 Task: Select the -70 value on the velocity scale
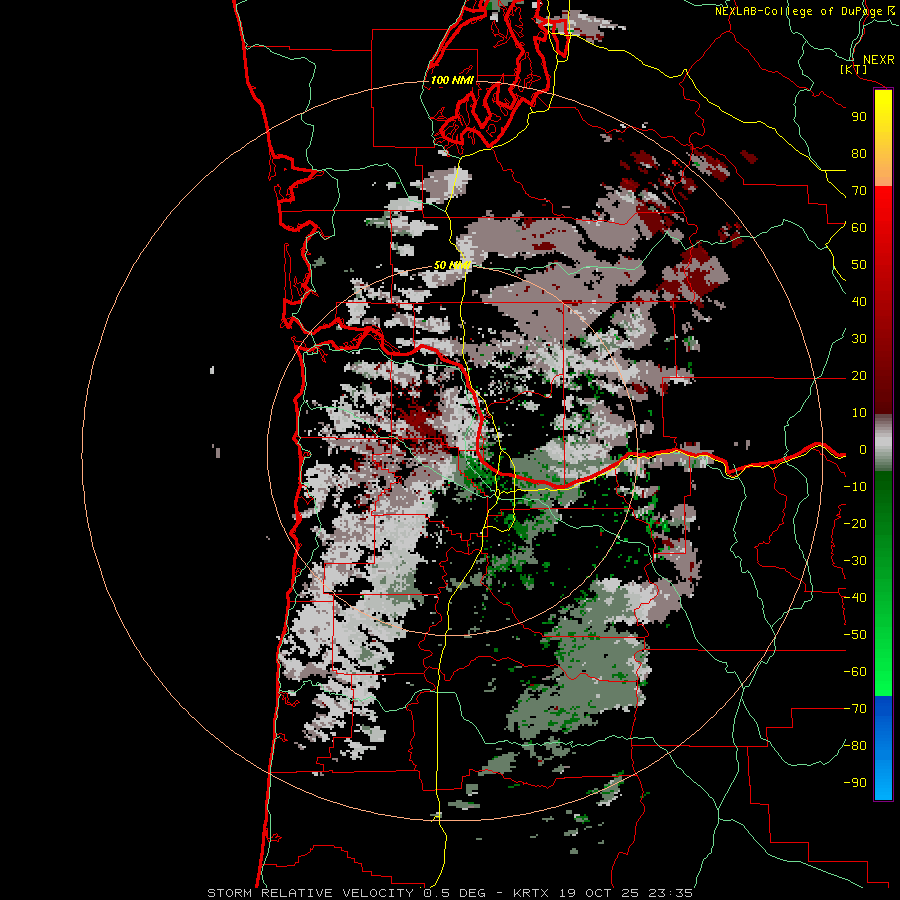click(x=855, y=709)
